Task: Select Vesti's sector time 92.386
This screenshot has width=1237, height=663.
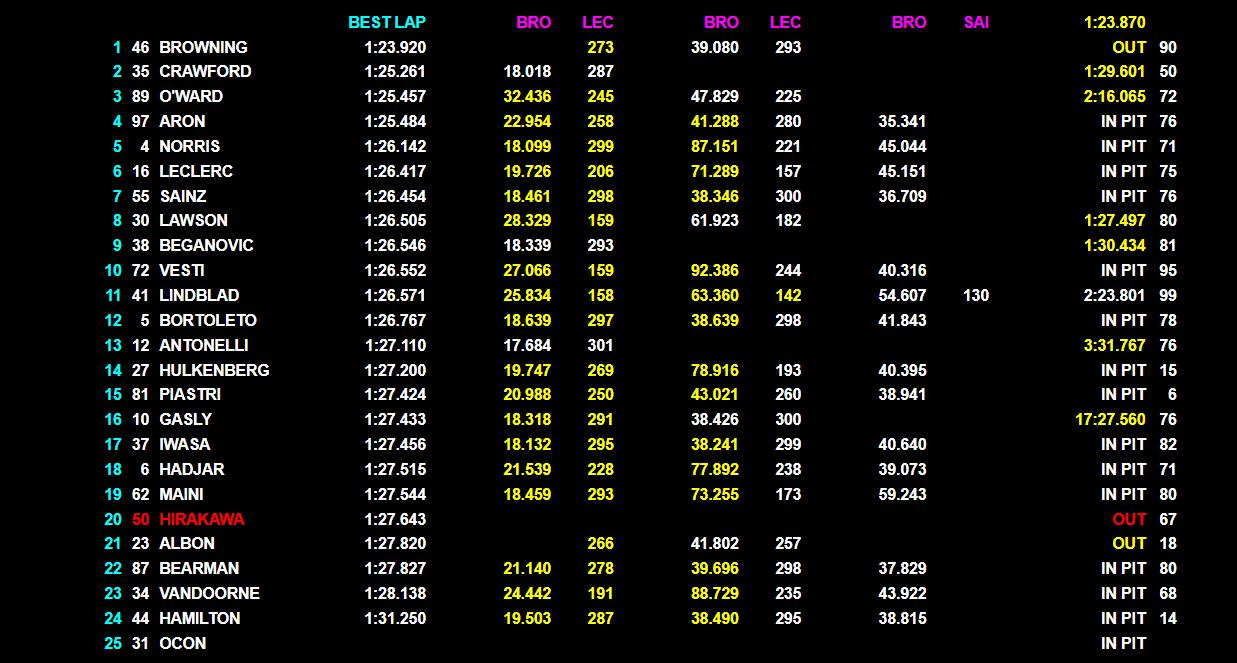Action: 714,270
